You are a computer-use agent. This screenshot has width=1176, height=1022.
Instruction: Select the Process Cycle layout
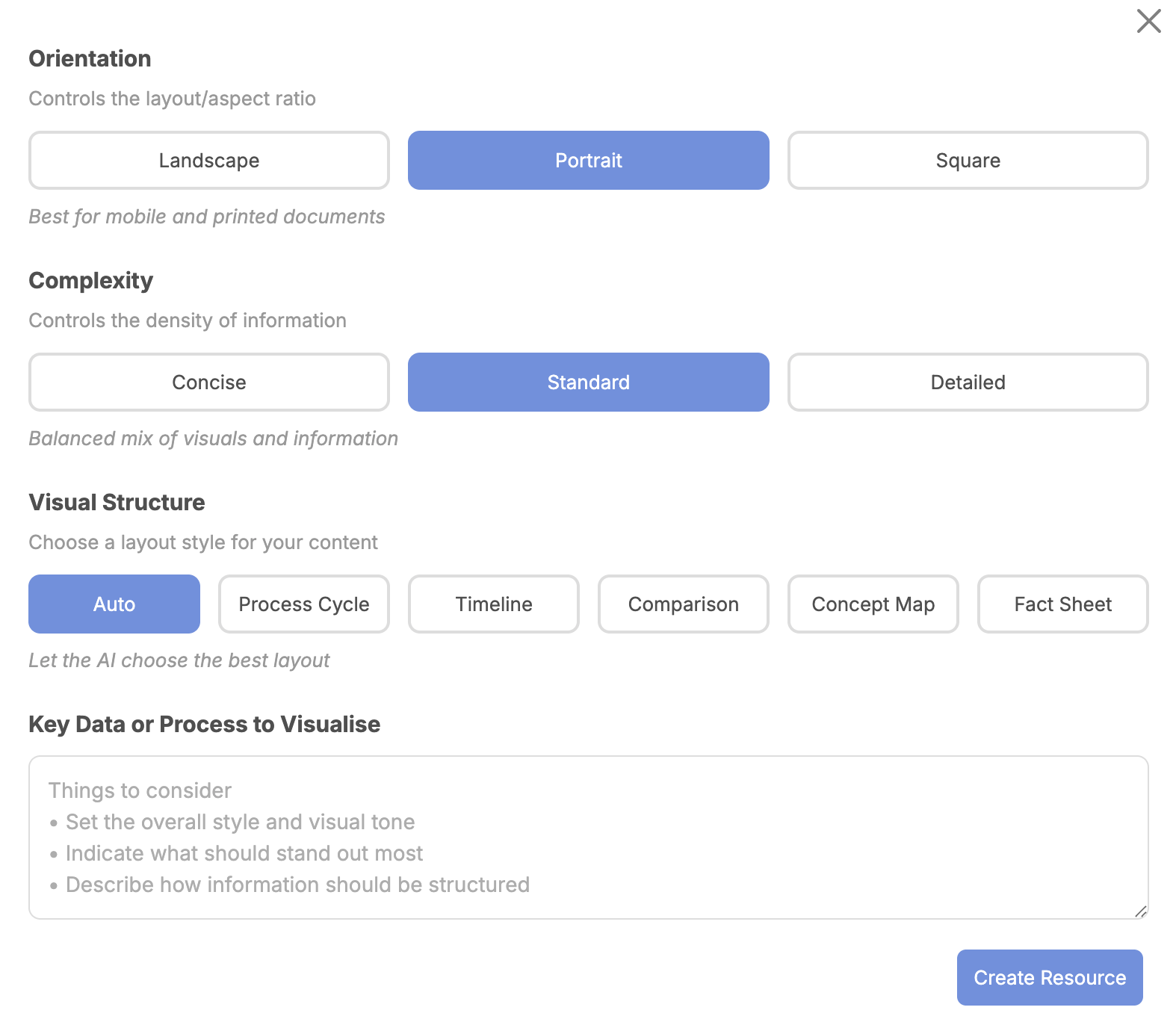tap(304, 604)
